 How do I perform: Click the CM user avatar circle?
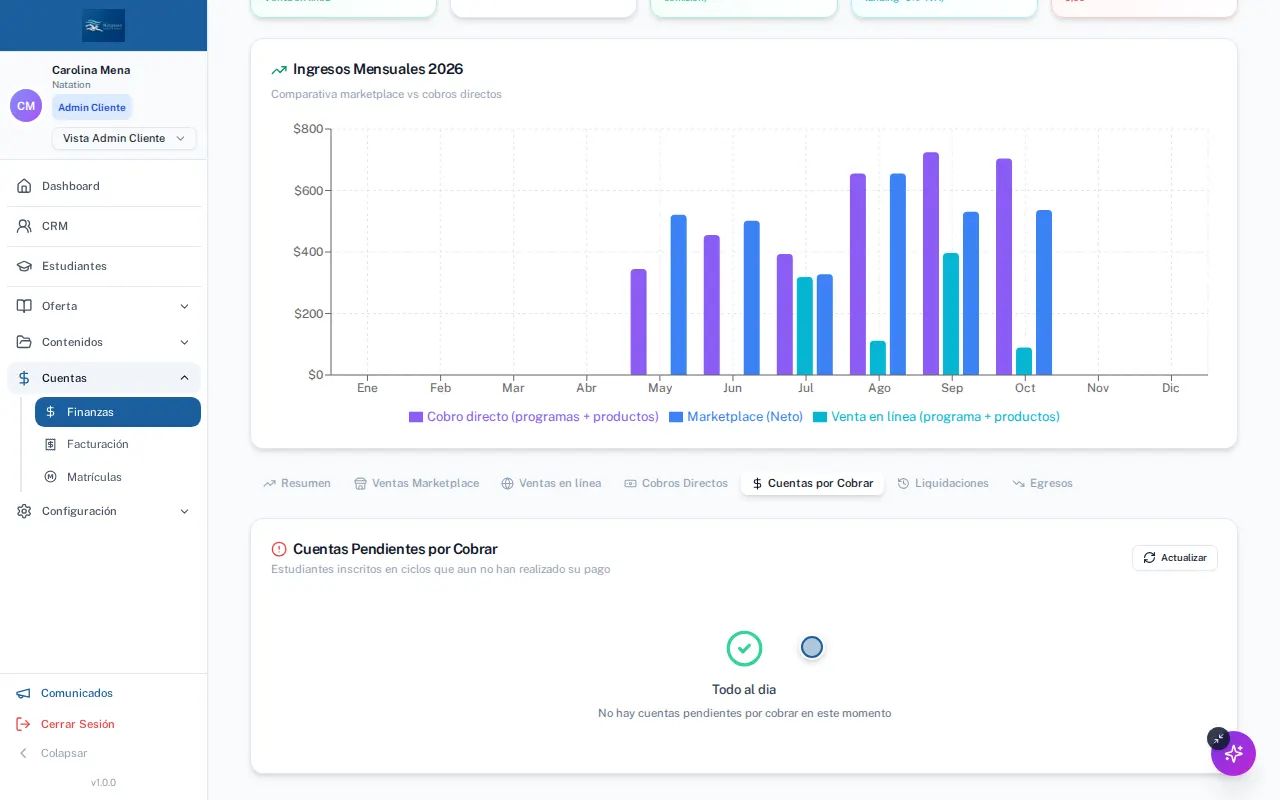pos(26,105)
